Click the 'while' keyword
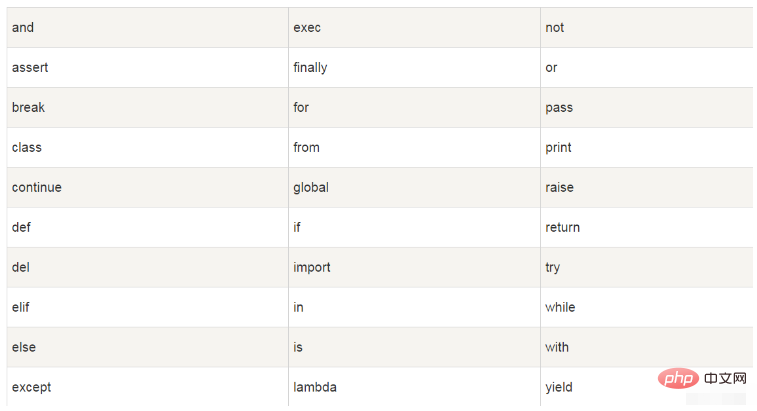 [560, 307]
